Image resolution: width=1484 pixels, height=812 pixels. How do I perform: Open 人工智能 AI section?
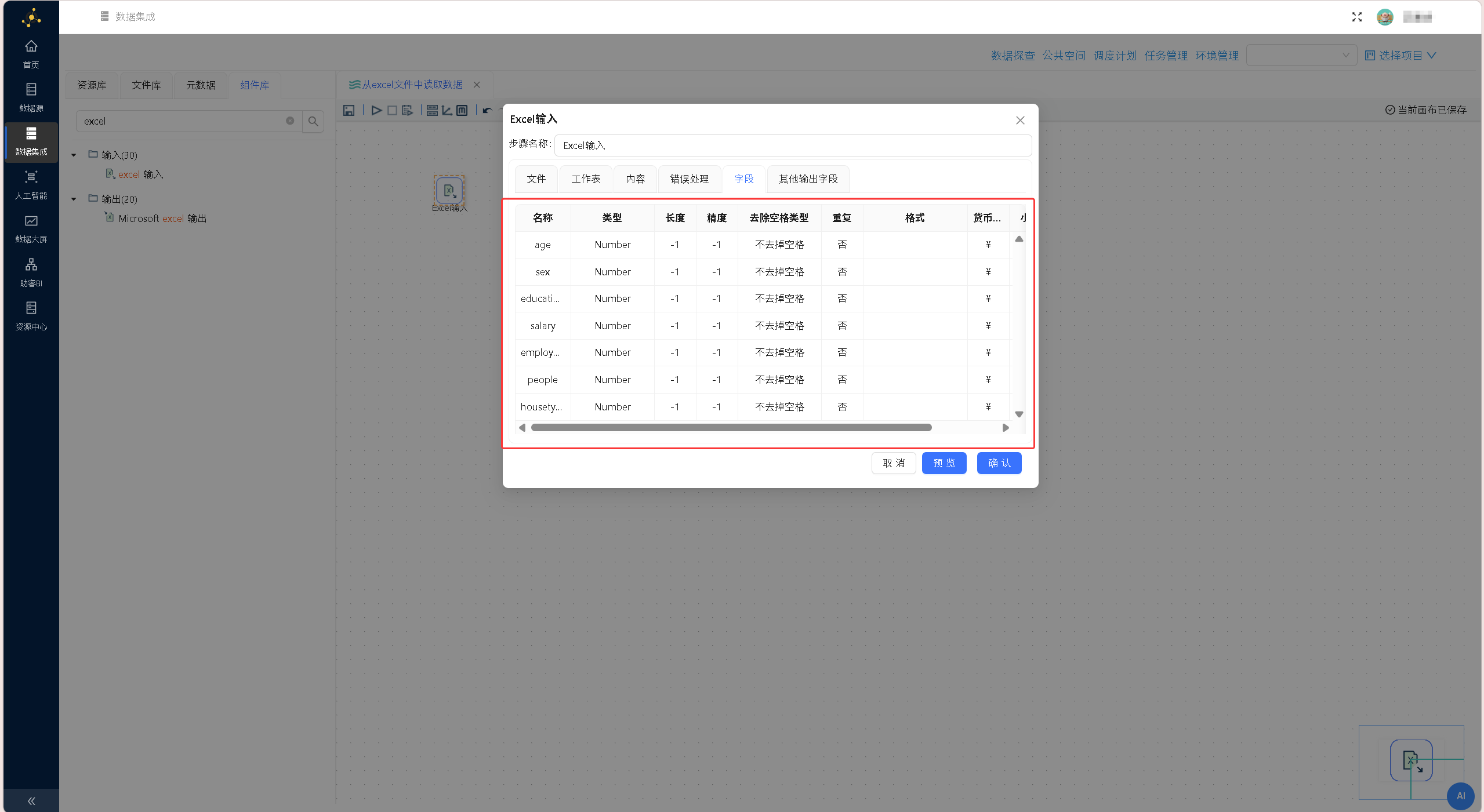(x=31, y=185)
